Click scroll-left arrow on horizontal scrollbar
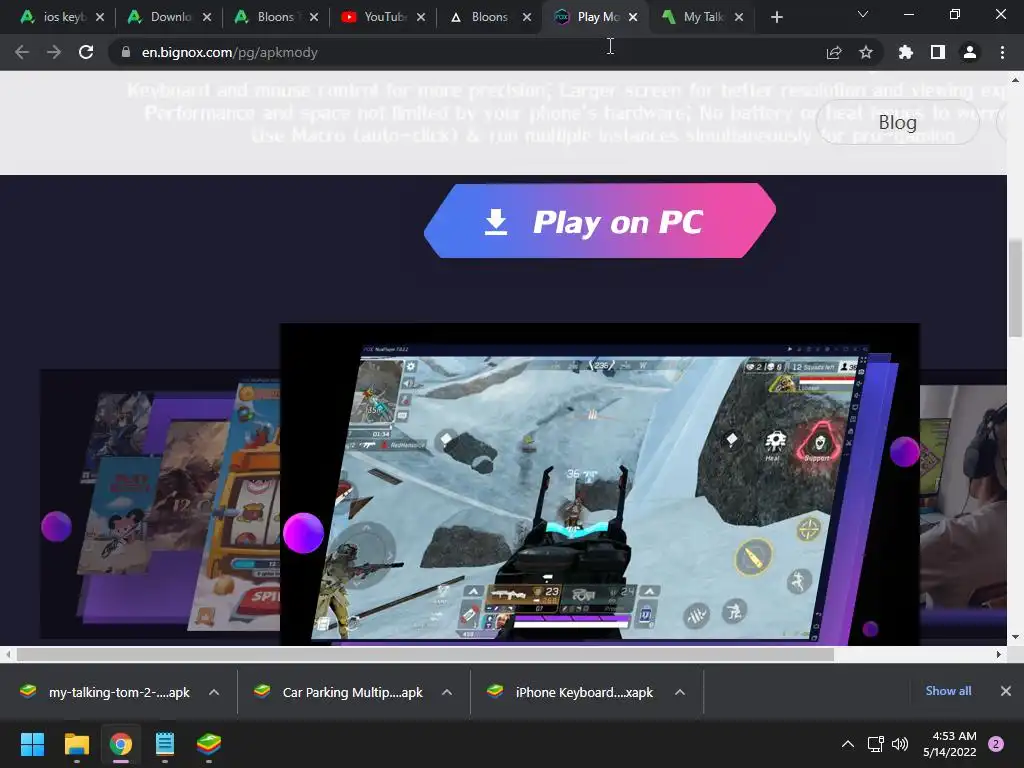This screenshot has width=1024, height=768. pos(8,654)
